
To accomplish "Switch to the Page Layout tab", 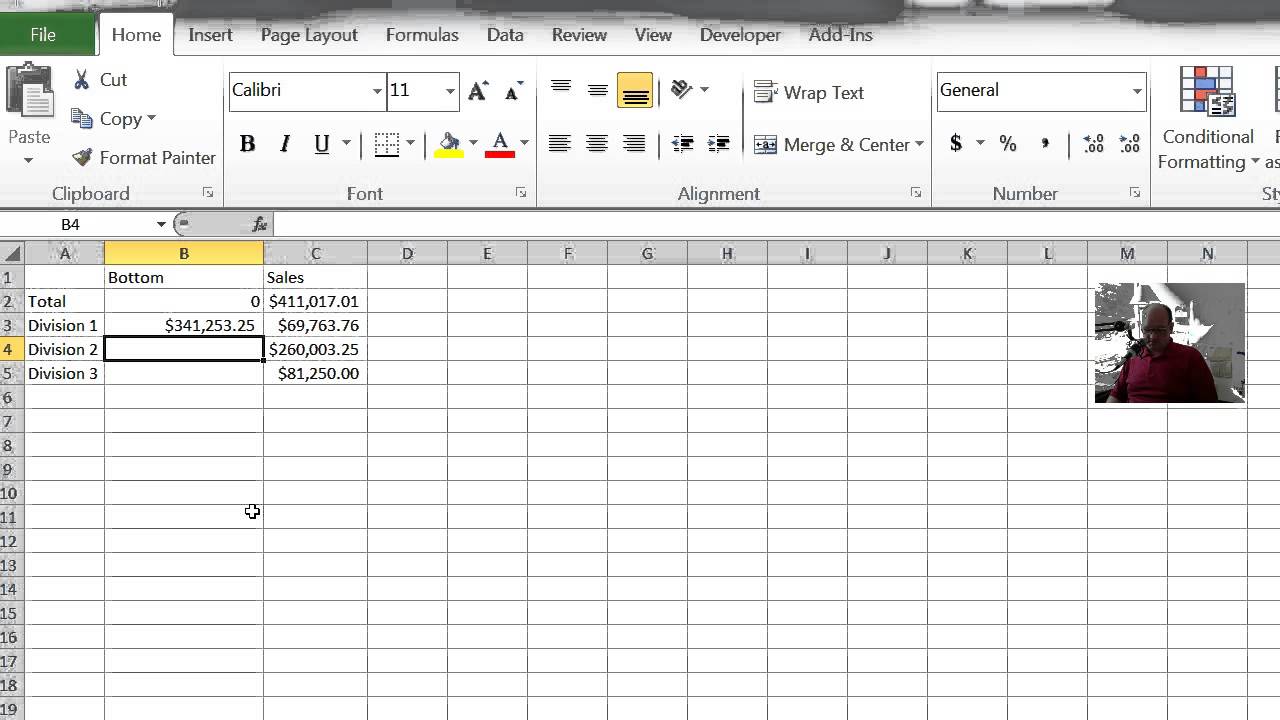I will tap(309, 35).
